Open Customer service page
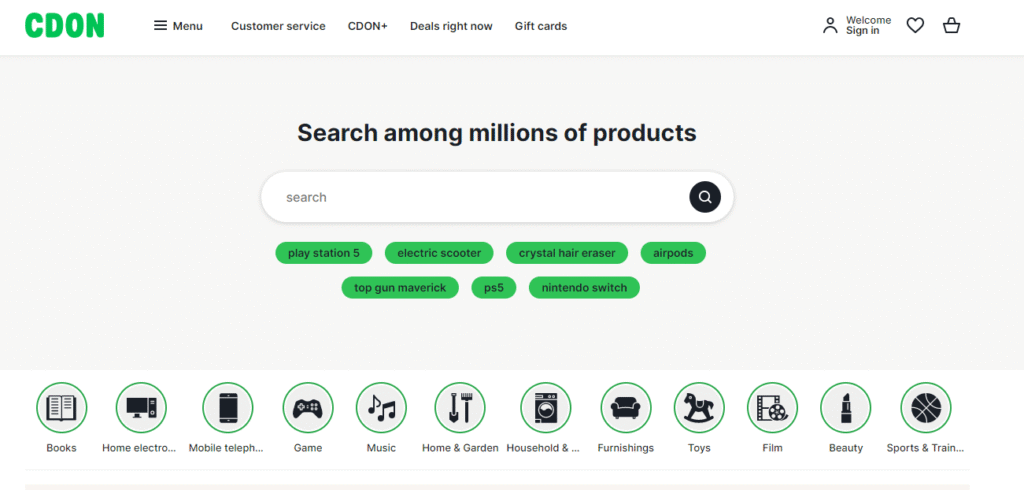Image resolution: width=1024 pixels, height=490 pixels. pos(278,26)
